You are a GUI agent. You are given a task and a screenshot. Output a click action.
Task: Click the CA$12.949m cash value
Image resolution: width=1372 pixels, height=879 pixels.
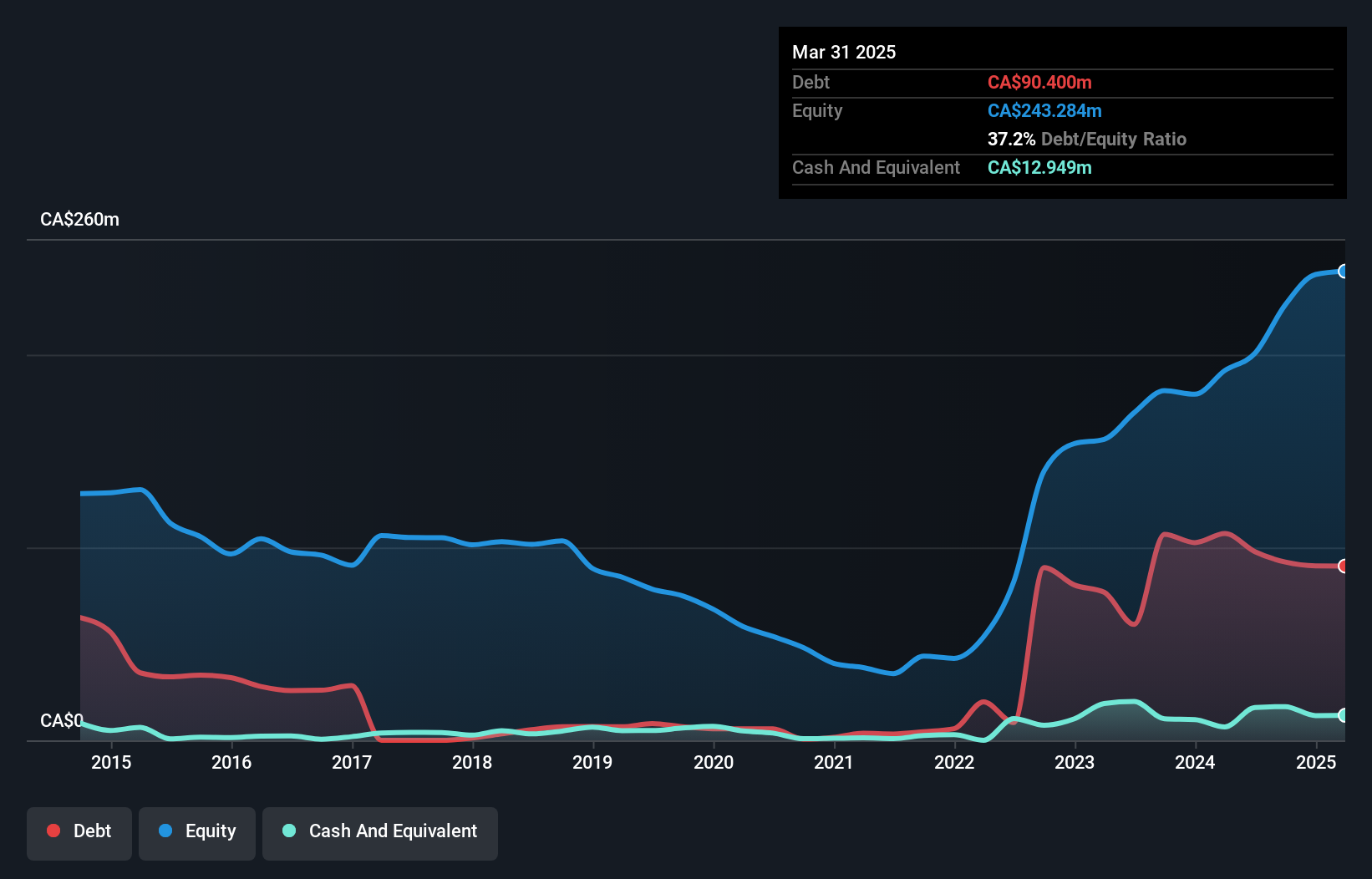pyautogui.click(x=1039, y=167)
